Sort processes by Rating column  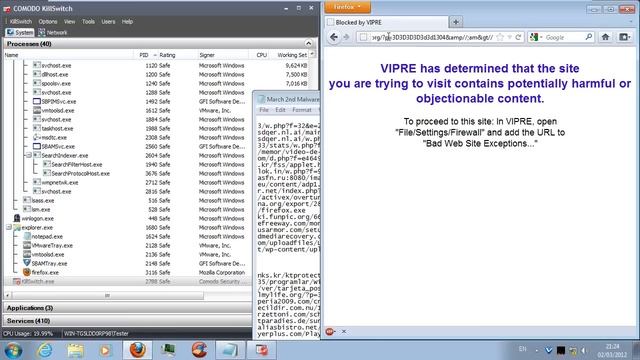(167, 55)
